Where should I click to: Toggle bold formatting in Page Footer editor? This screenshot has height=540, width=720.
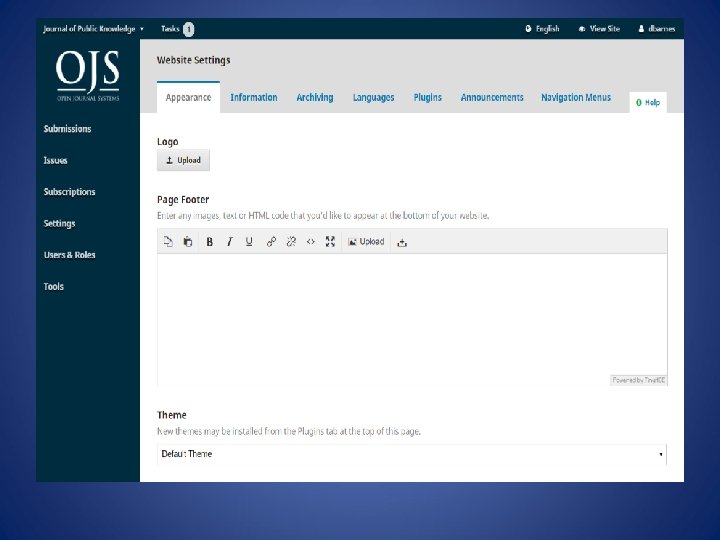point(209,242)
